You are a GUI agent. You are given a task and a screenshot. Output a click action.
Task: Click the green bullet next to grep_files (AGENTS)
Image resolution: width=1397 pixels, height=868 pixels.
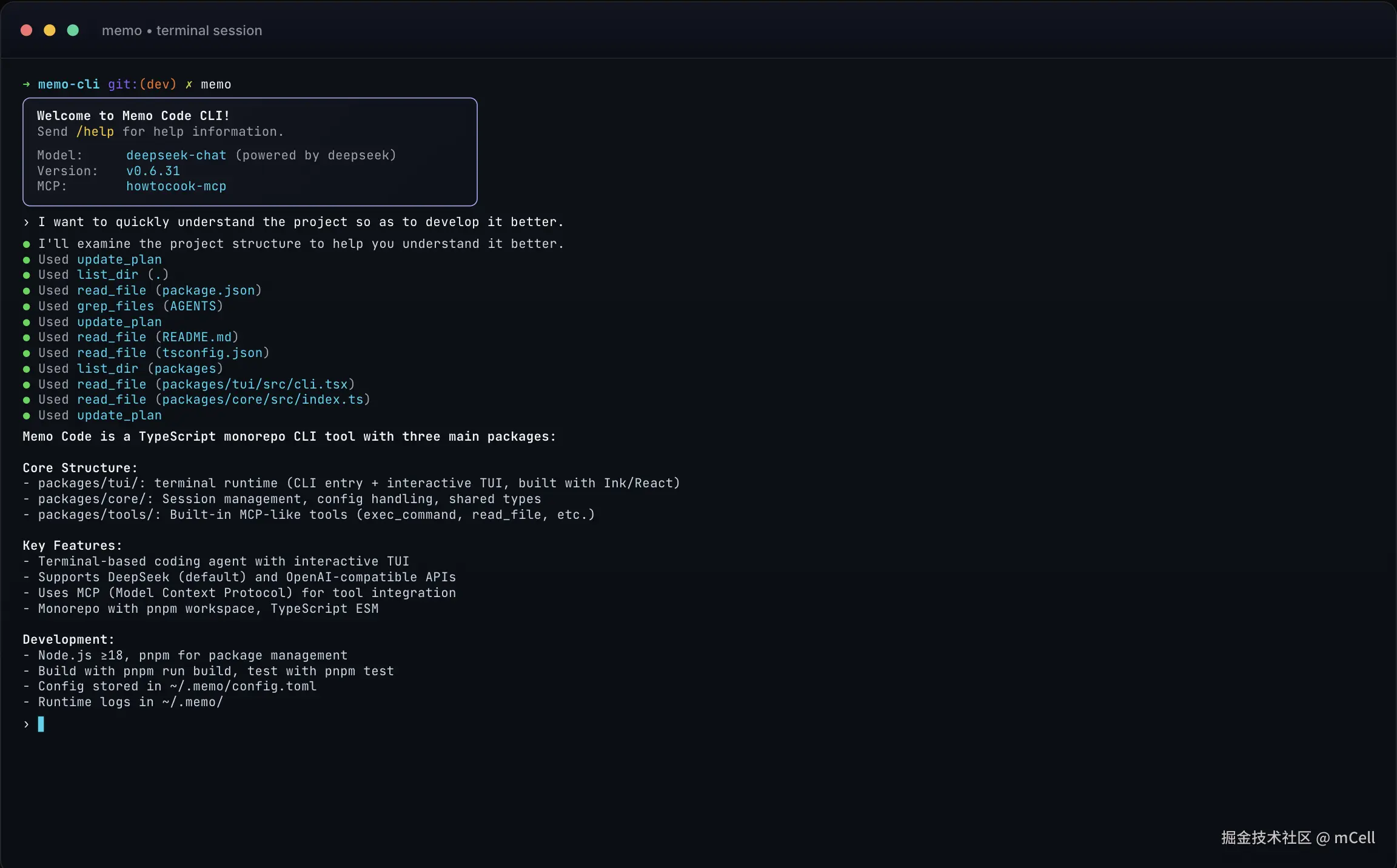(27, 307)
